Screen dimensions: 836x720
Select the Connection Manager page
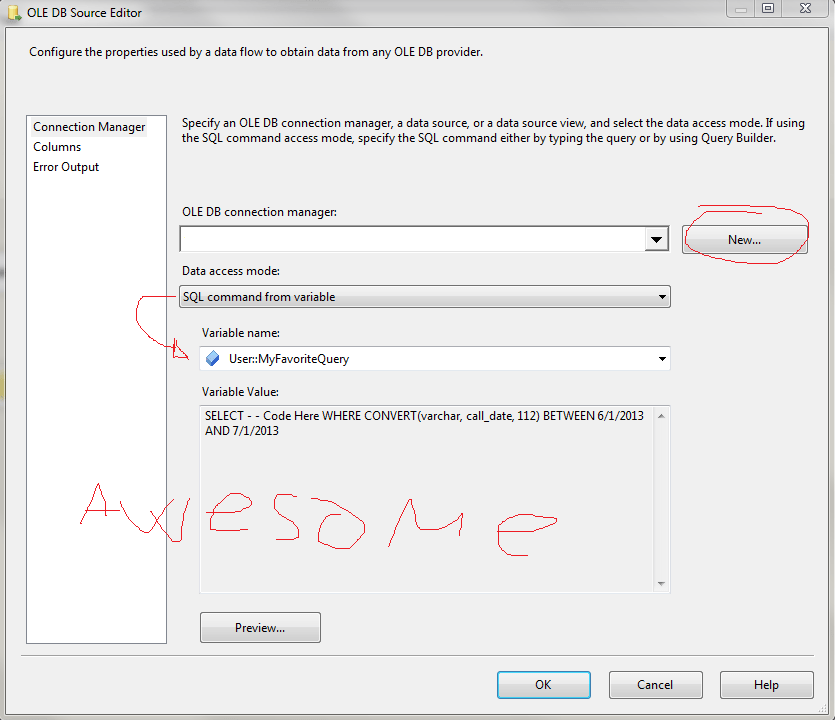(x=88, y=126)
